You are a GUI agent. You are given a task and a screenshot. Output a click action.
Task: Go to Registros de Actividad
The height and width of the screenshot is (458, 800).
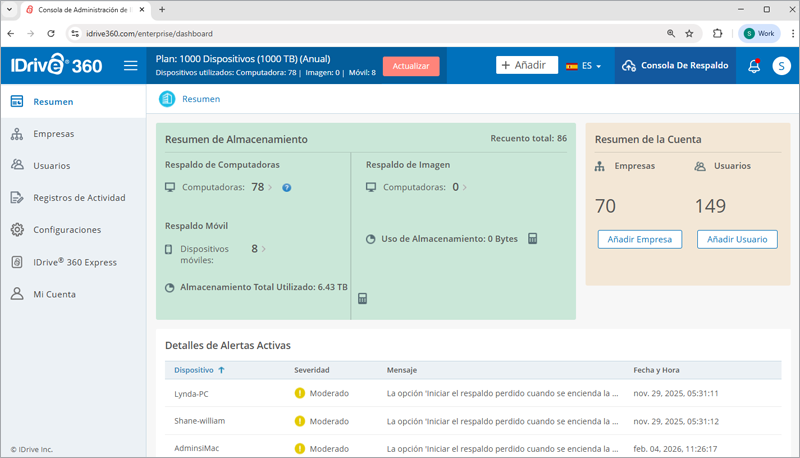tap(79, 198)
